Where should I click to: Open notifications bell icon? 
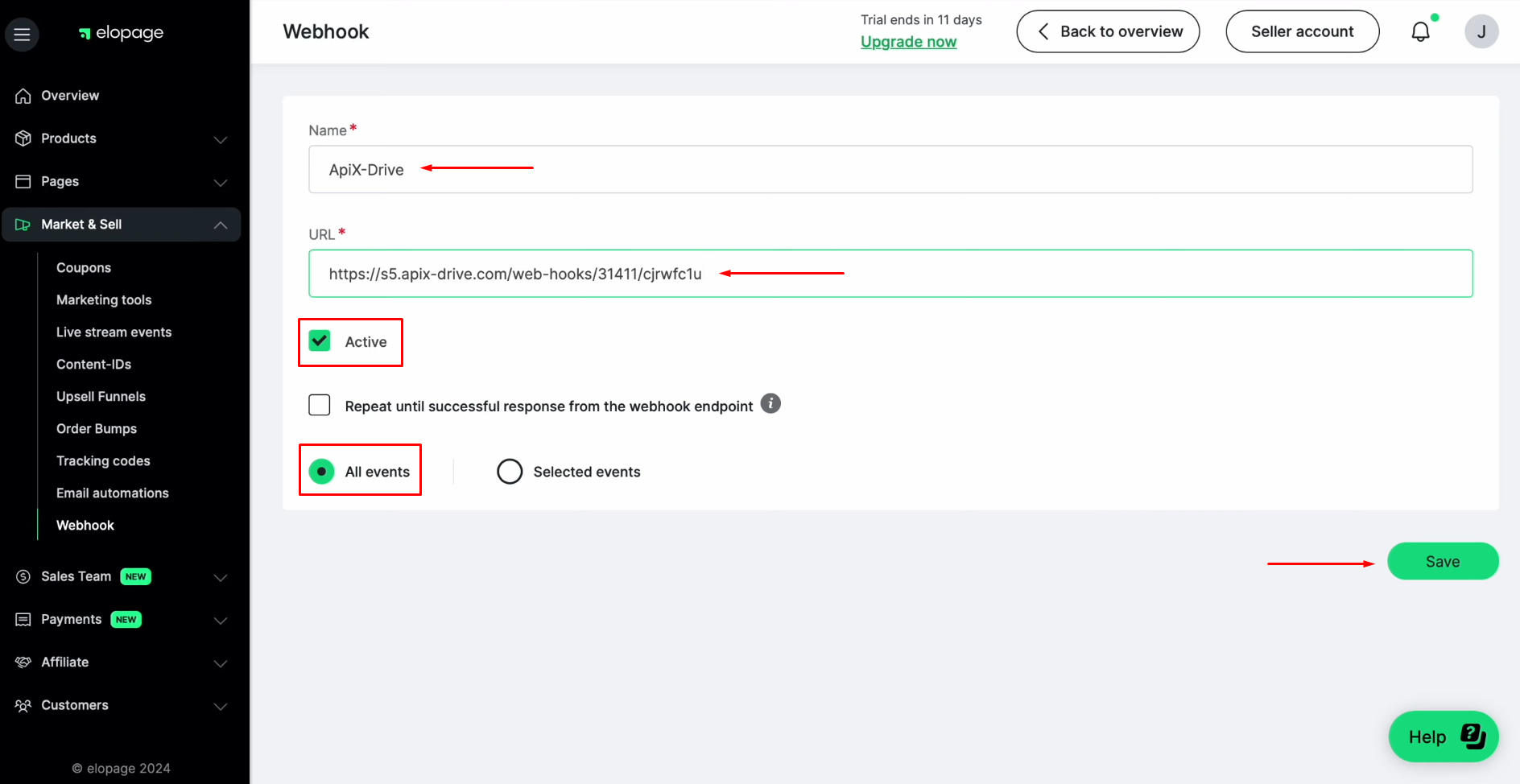(1421, 31)
